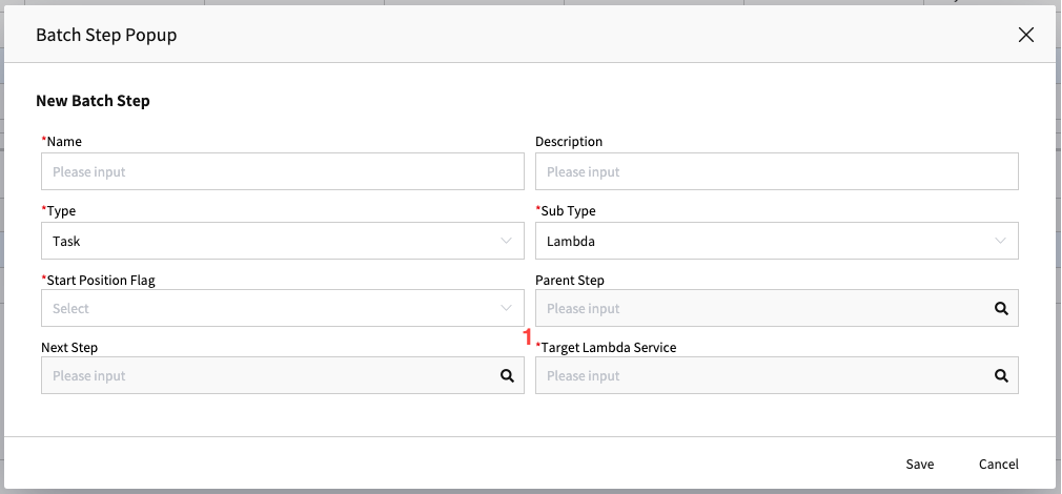Click the Parent Step search magnifier icon
The width and height of the screenshot is (1062, 494).
pyautogui.click(x=1001, y=308)
